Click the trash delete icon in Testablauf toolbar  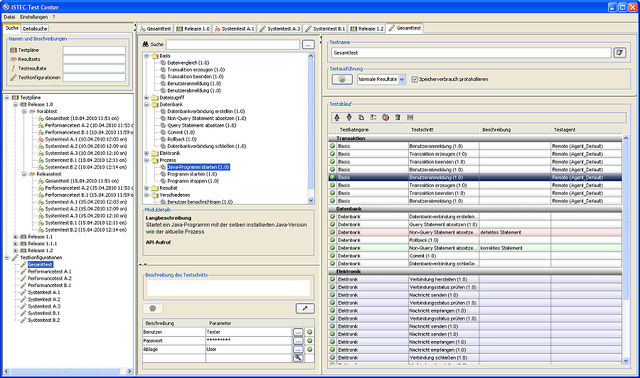pyautogui.click(x=398, y=118)
